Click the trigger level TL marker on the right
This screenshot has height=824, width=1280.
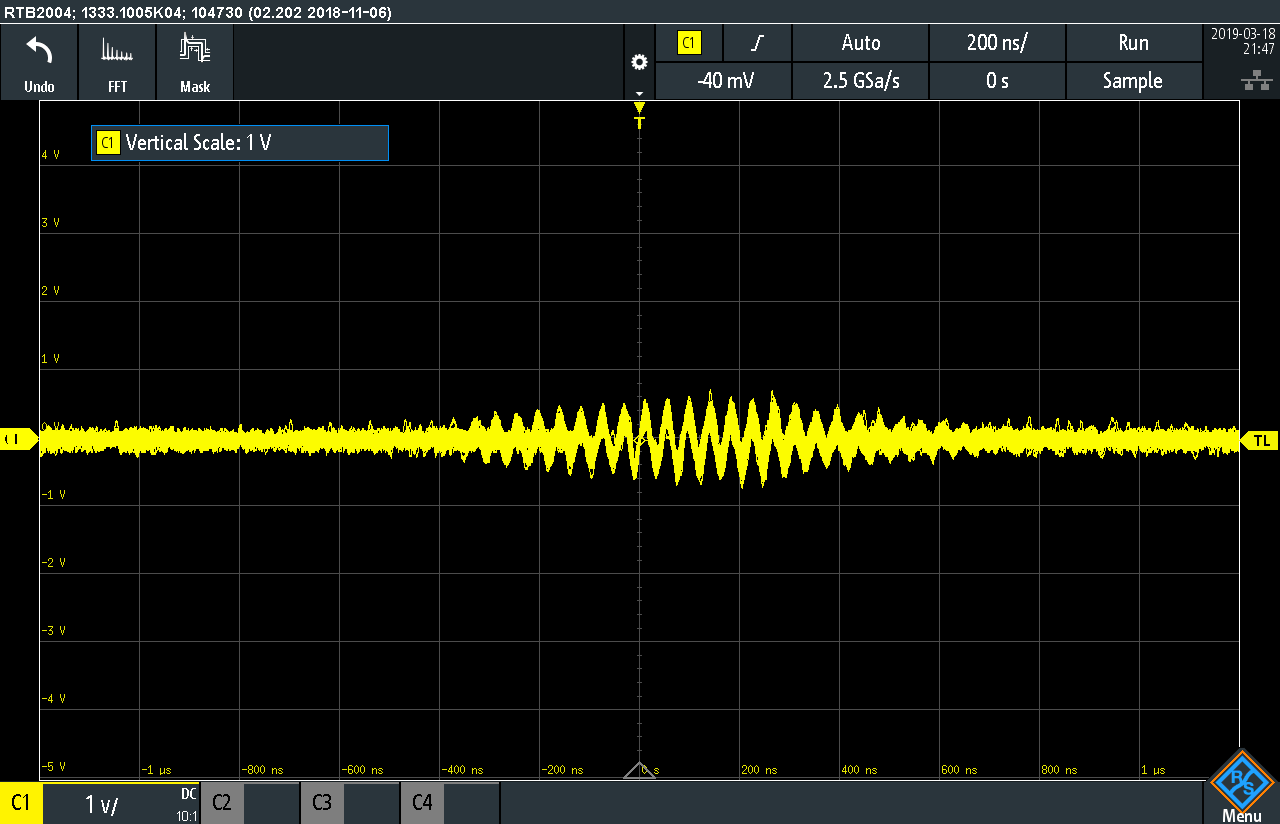[x=1260, y=440]
